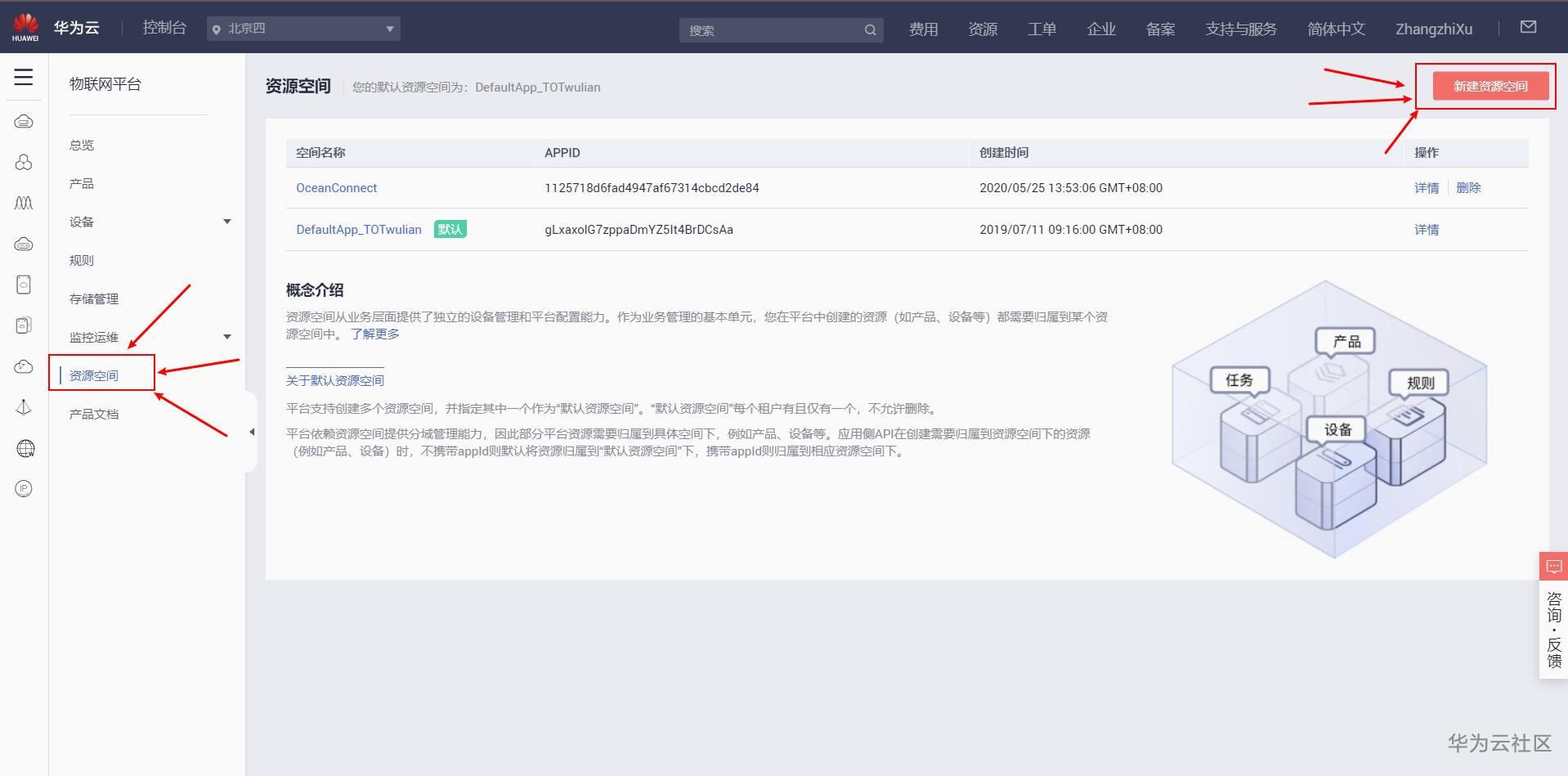Click the APPID column header

(562, 153)
